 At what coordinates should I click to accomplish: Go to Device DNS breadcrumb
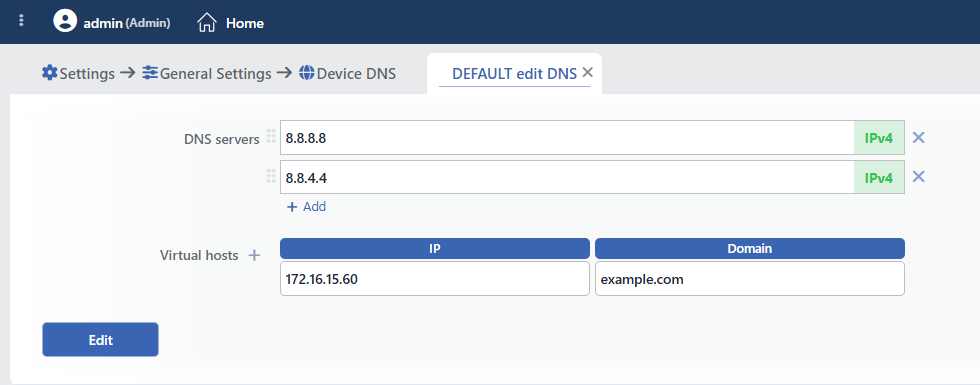click(x=356, y=74)
